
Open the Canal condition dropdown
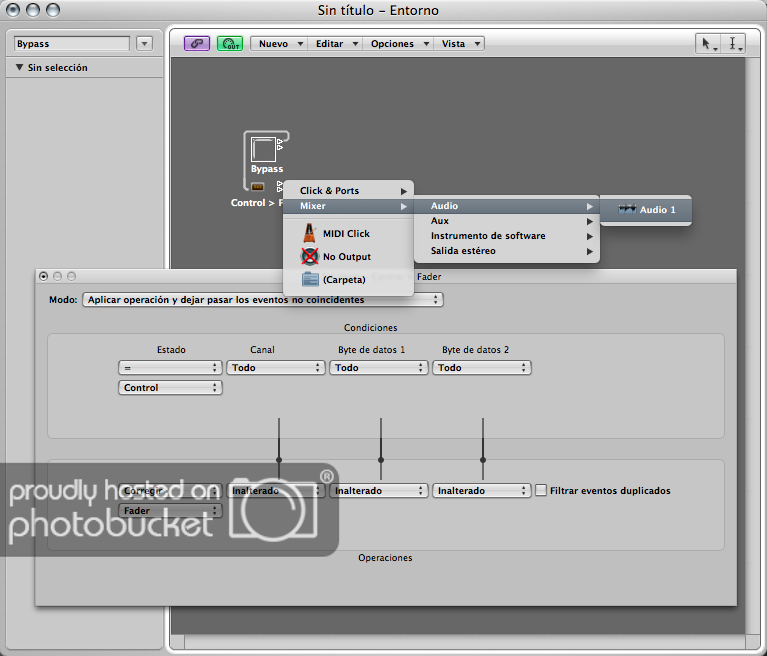[x=276, y=368]
